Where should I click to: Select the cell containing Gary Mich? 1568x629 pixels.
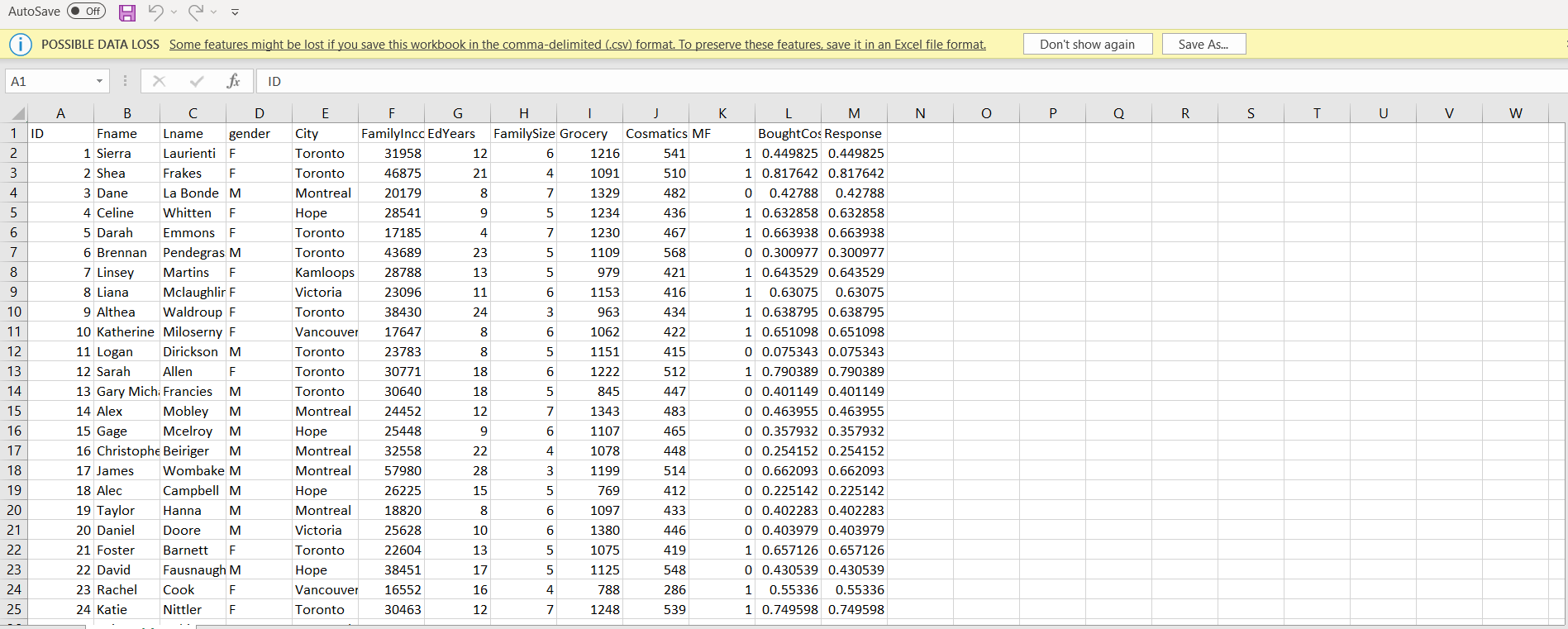point(126,391)
